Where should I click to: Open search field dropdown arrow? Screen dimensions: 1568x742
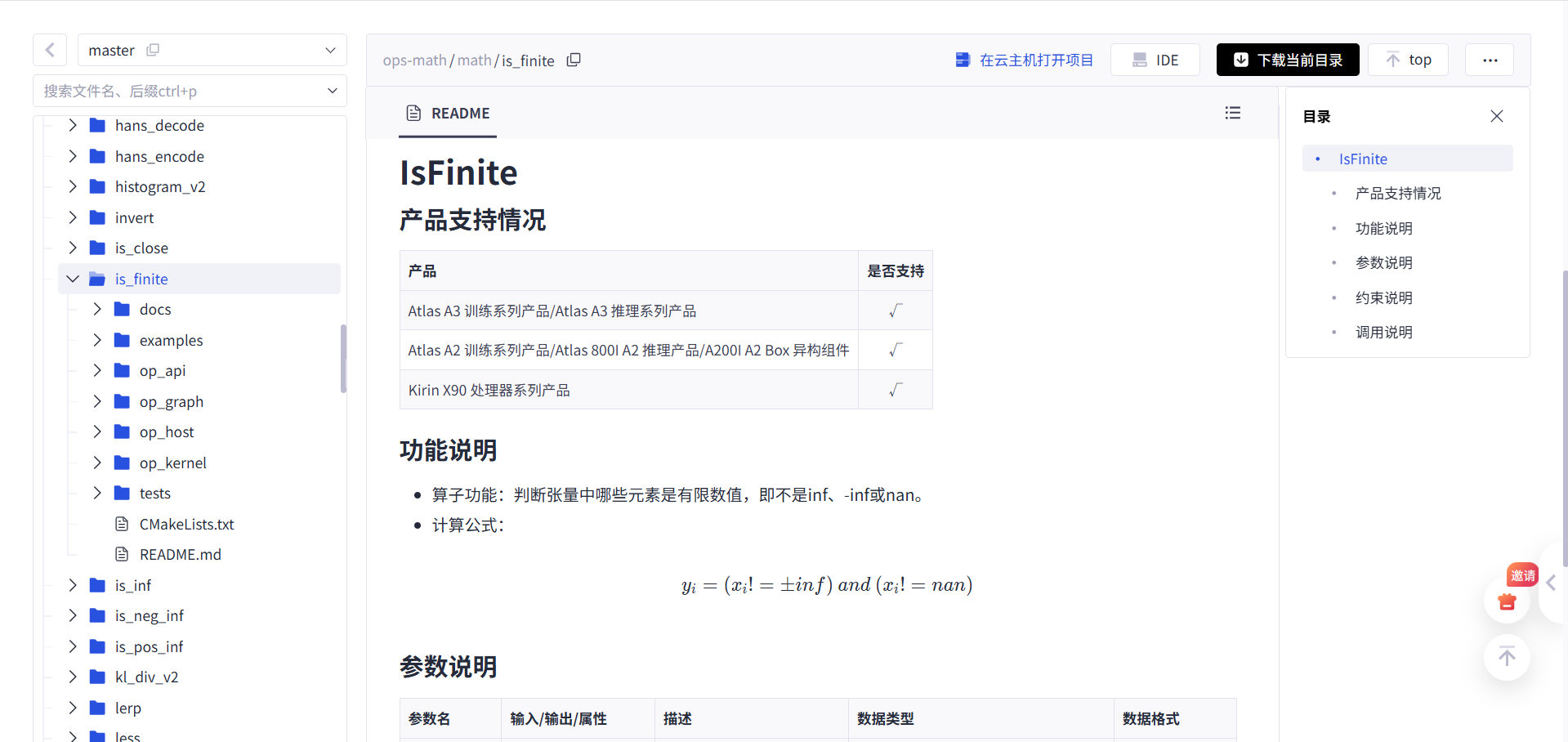point(332,91)
